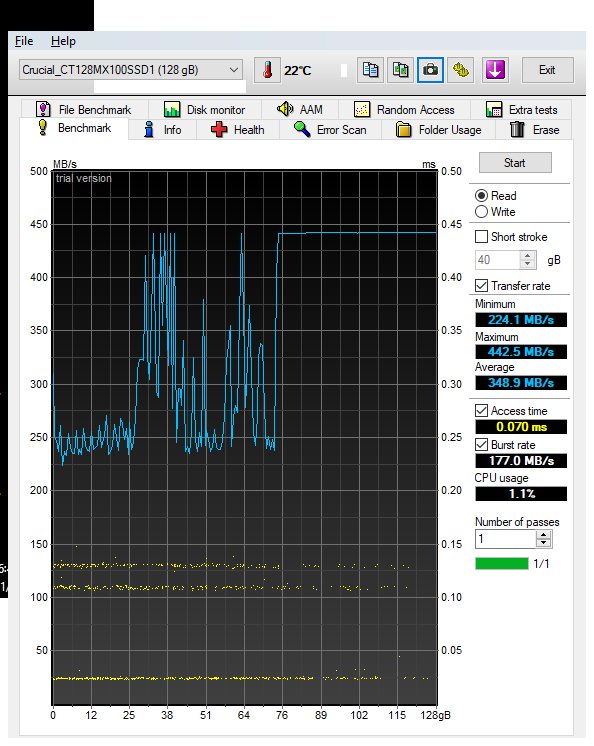This screenshot has width=594, height=746.
Task: Open the Extra tests tab
Action: 521,109
